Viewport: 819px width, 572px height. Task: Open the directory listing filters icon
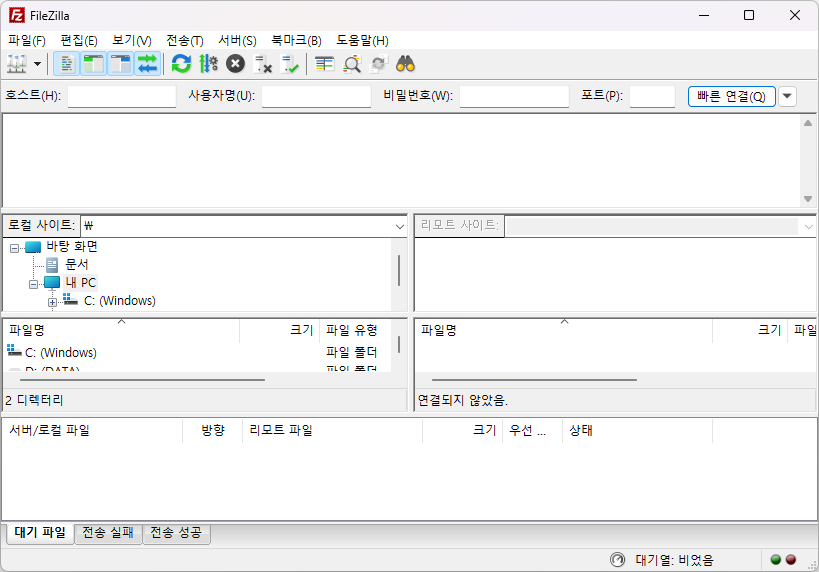coord(324,64)
